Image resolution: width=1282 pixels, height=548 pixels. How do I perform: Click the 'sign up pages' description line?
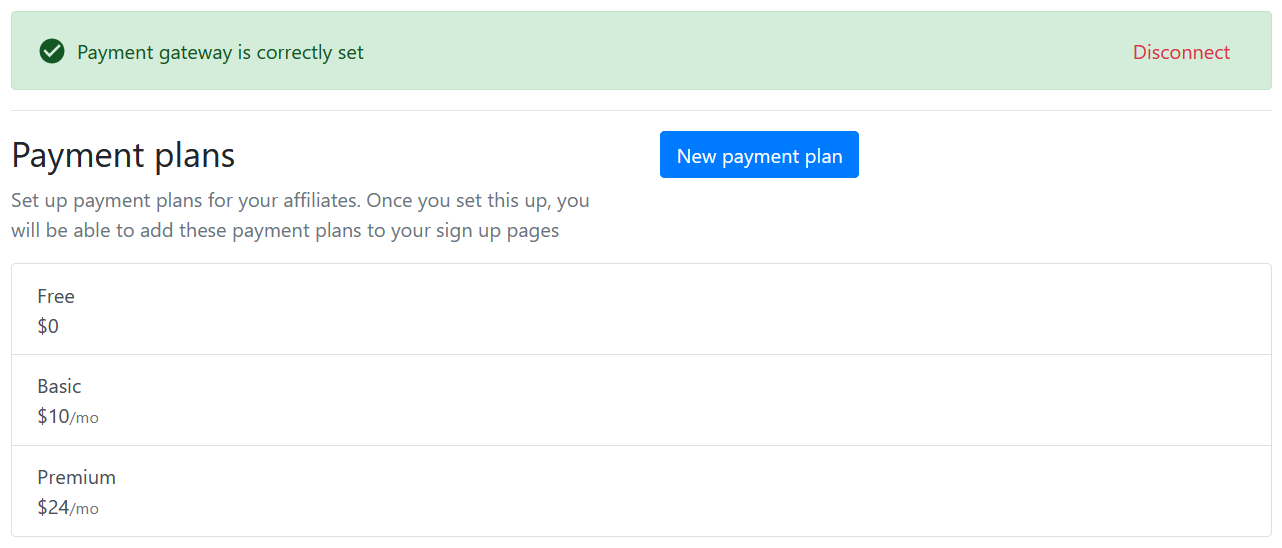(x=285, y=231)
